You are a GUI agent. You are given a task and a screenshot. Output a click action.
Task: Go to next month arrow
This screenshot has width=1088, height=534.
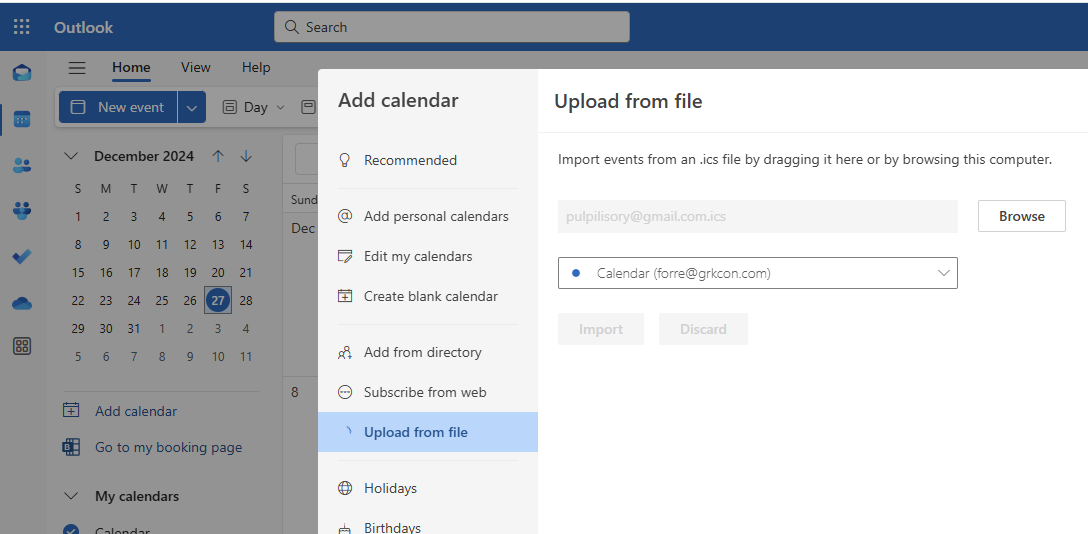pos(246,156)
